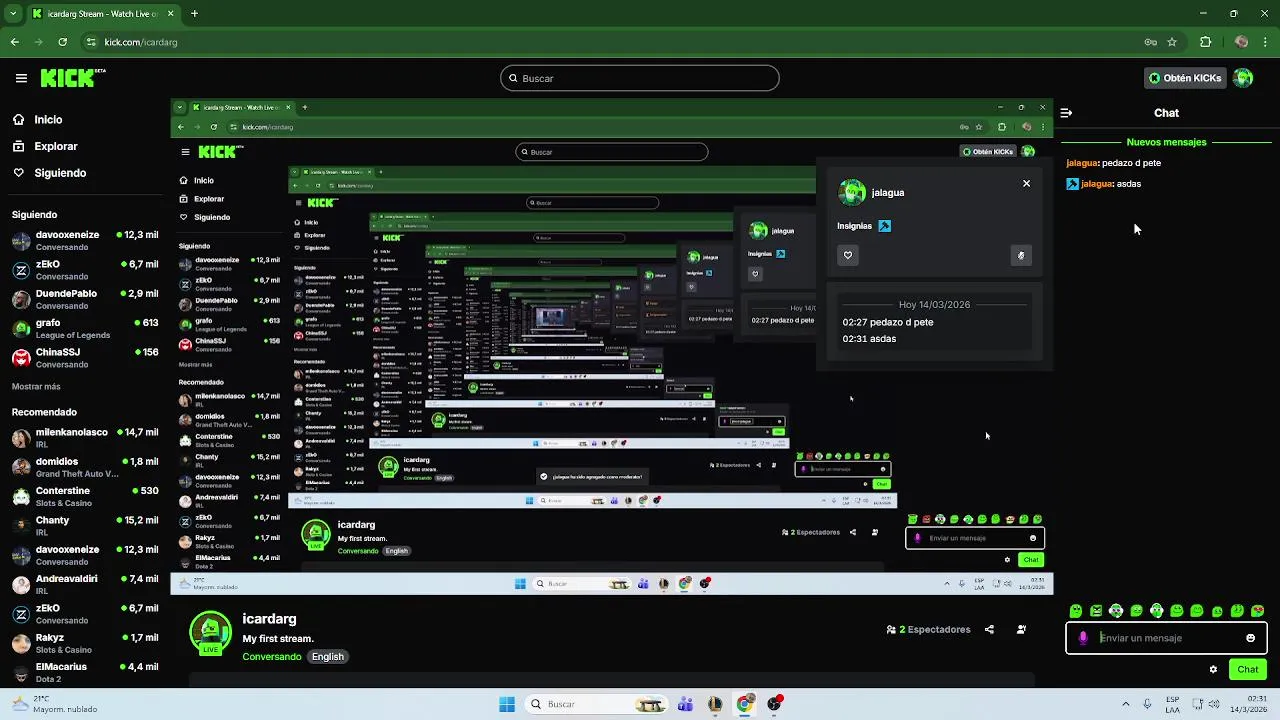Open the Conversando category link
The image size is (1280, 720).
click(x=271, y=657)
